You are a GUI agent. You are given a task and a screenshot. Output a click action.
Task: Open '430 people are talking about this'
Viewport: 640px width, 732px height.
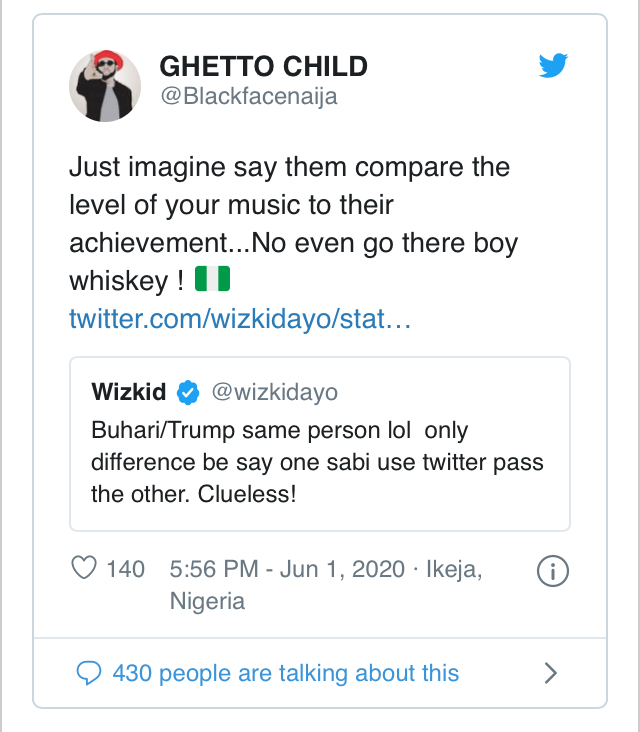coord(285,673)
